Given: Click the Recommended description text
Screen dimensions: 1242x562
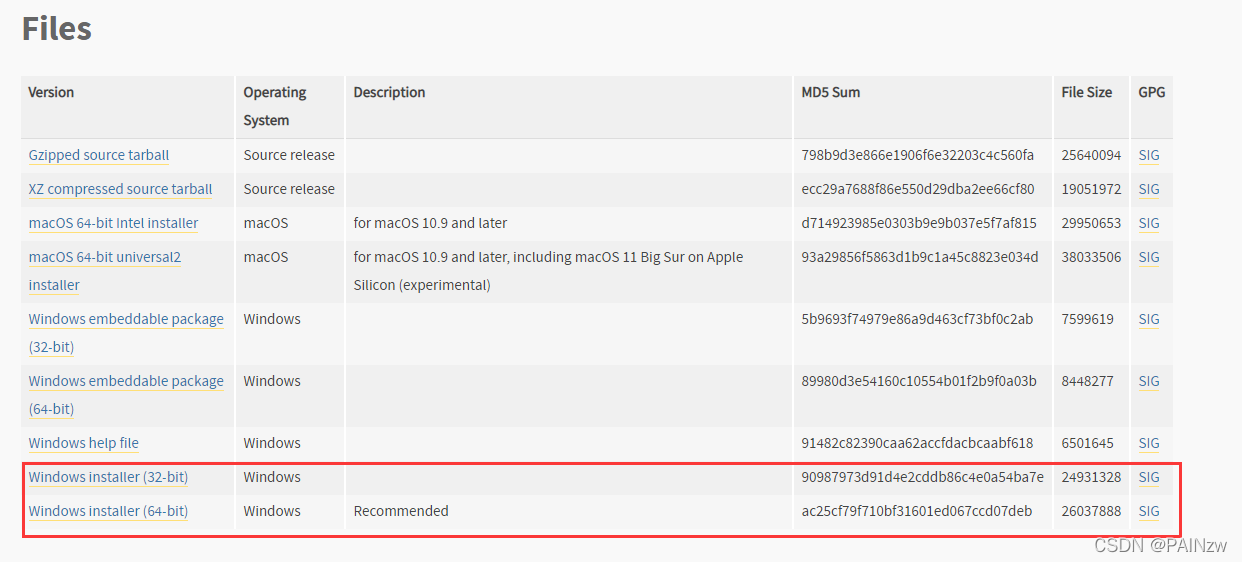Looking at the screenshot, I should point(401,511).
